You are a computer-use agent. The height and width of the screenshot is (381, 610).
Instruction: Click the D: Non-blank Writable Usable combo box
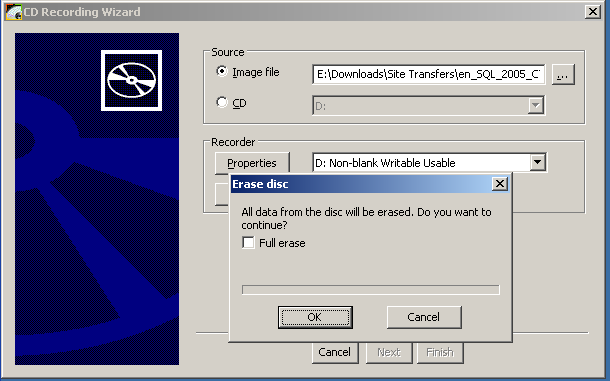pyautogui.click(x=429, y=163)
